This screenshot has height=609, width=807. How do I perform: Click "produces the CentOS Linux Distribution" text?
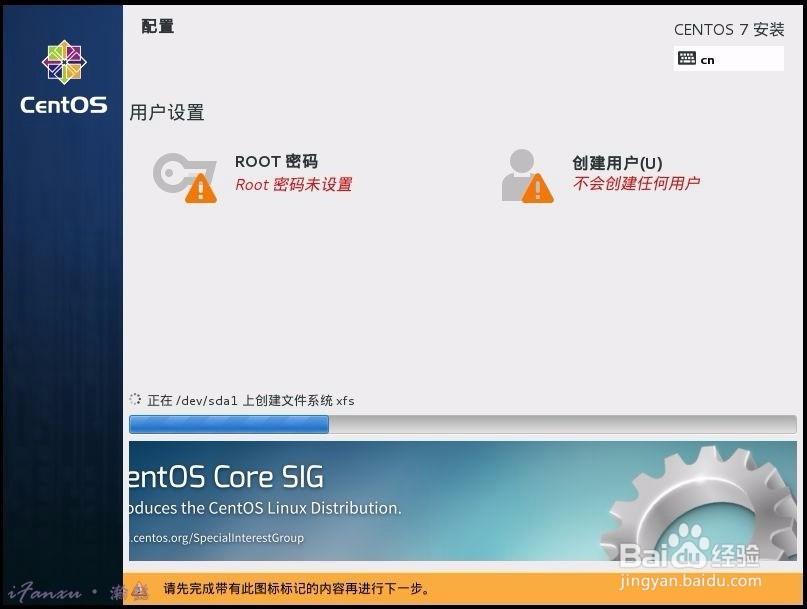coord(265,508)
